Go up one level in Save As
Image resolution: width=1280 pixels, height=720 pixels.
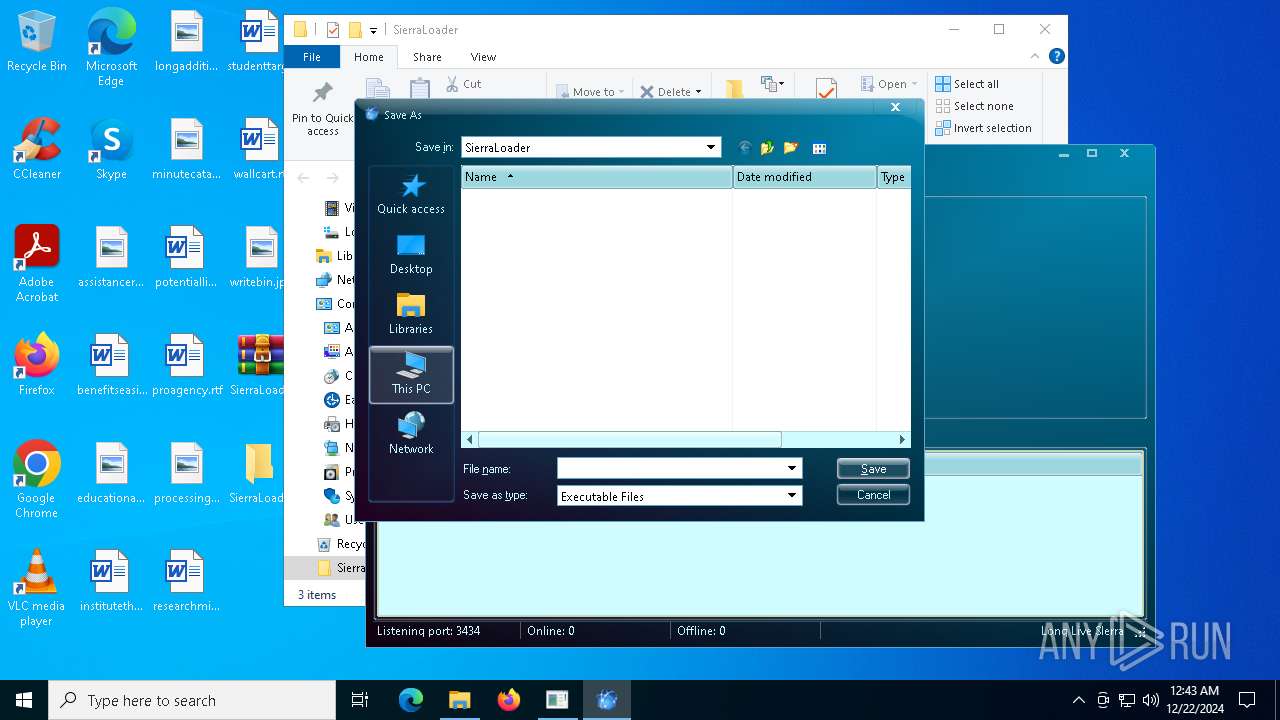(767, 148)
